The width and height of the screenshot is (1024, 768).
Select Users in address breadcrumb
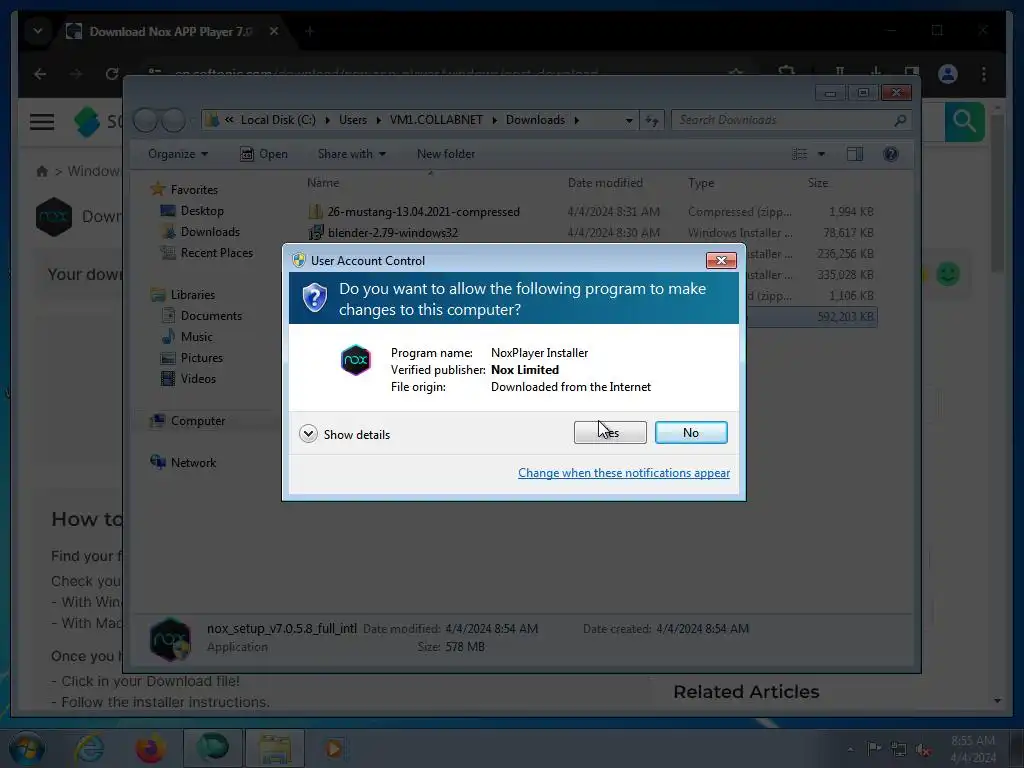tap(353, 120)
